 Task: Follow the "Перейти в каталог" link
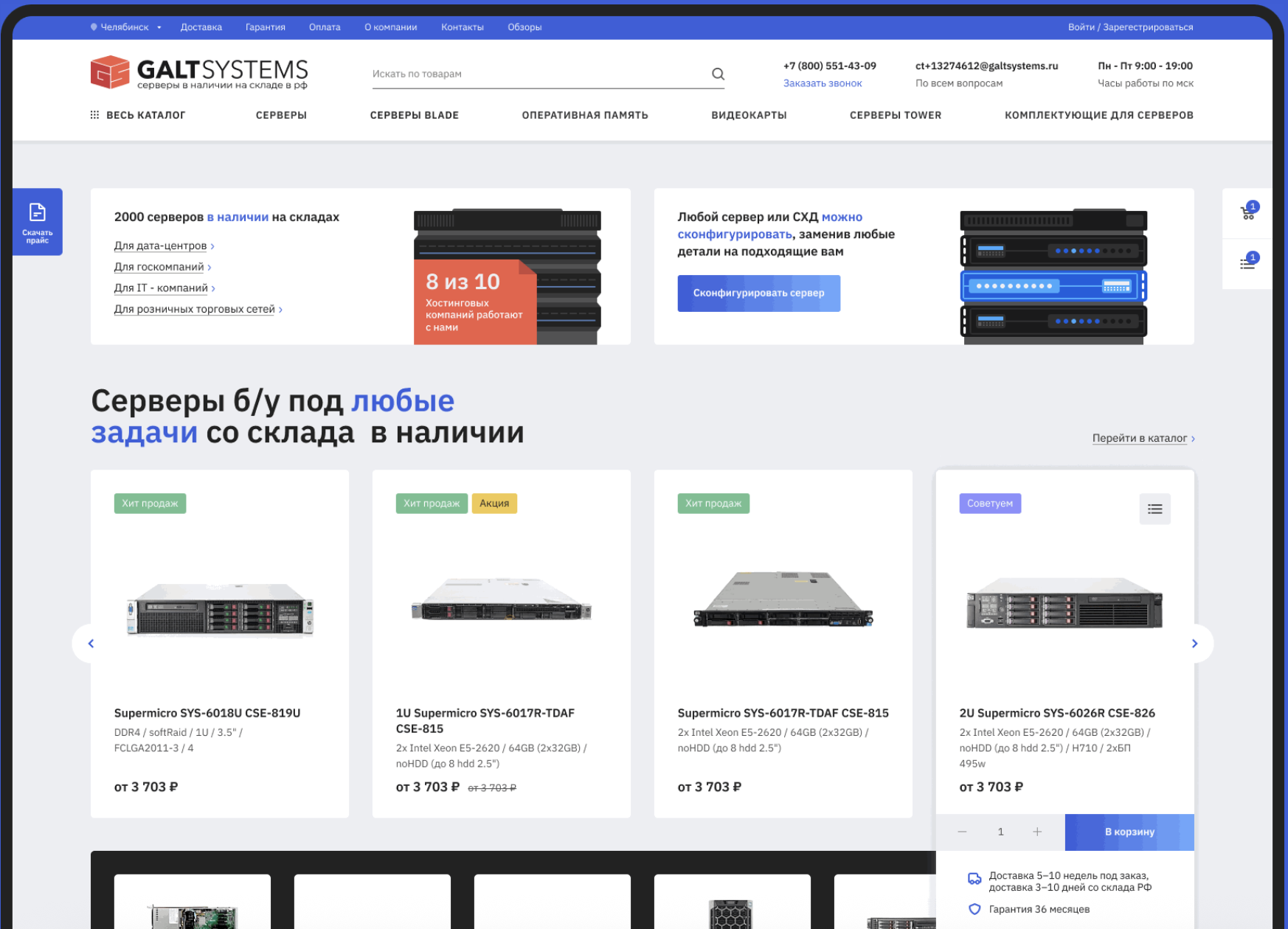click(1140, 437)
